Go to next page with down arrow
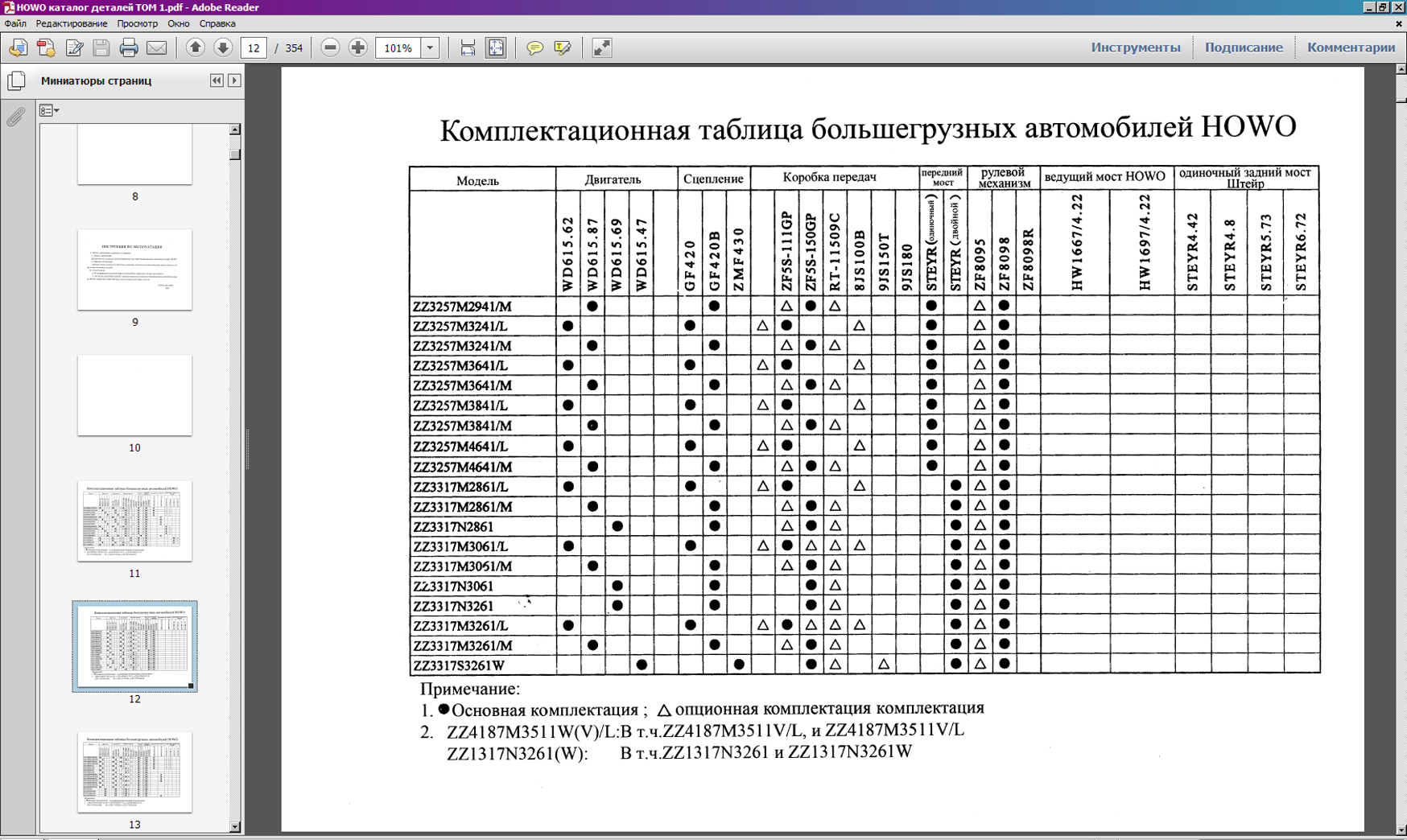Screen dimensions: 1407x840 tap(223, 48)
